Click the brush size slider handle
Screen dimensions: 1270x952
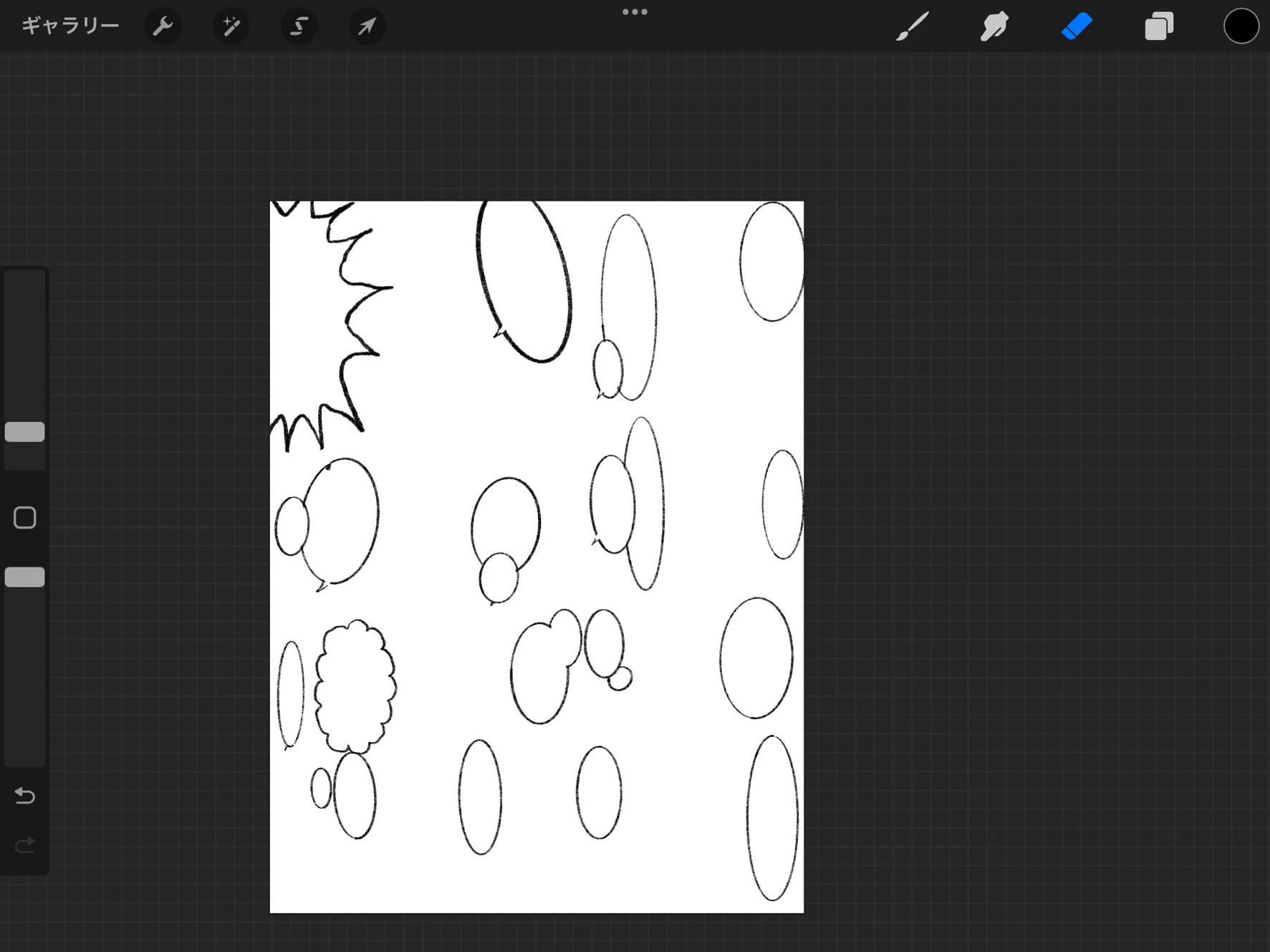click(x=25, y=432)
